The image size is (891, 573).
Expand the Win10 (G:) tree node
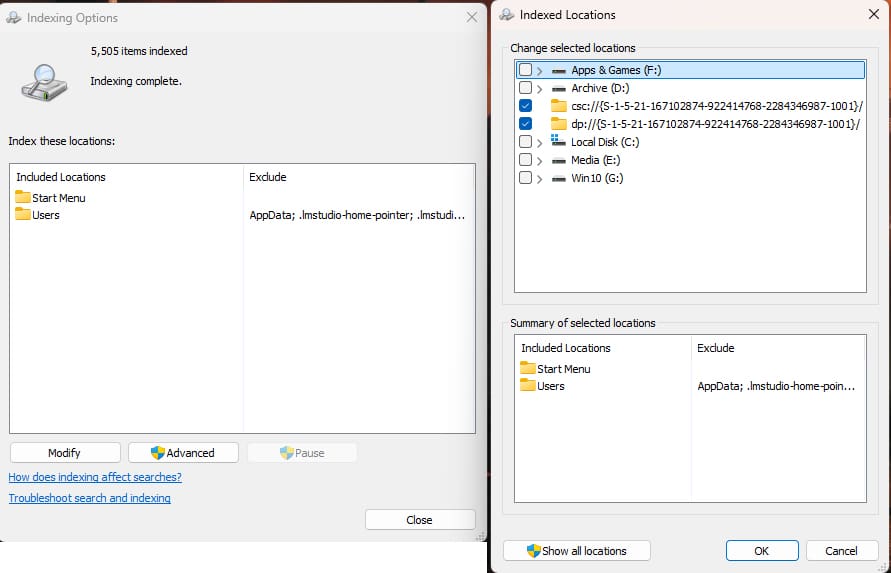click(x=540, y=178)
